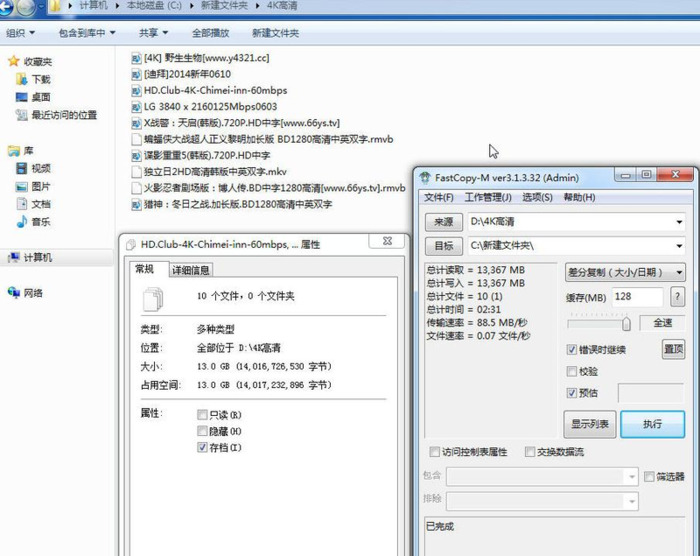Click the 缓存(MB) buffer size field
Screen dimensions: 700x556
[x=637, y=297]
